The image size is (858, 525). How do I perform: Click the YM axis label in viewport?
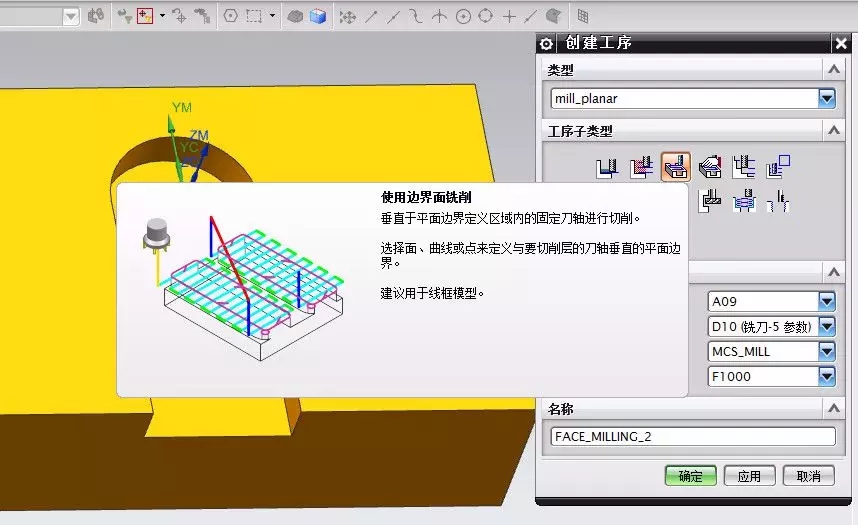(x=182, y=107)
